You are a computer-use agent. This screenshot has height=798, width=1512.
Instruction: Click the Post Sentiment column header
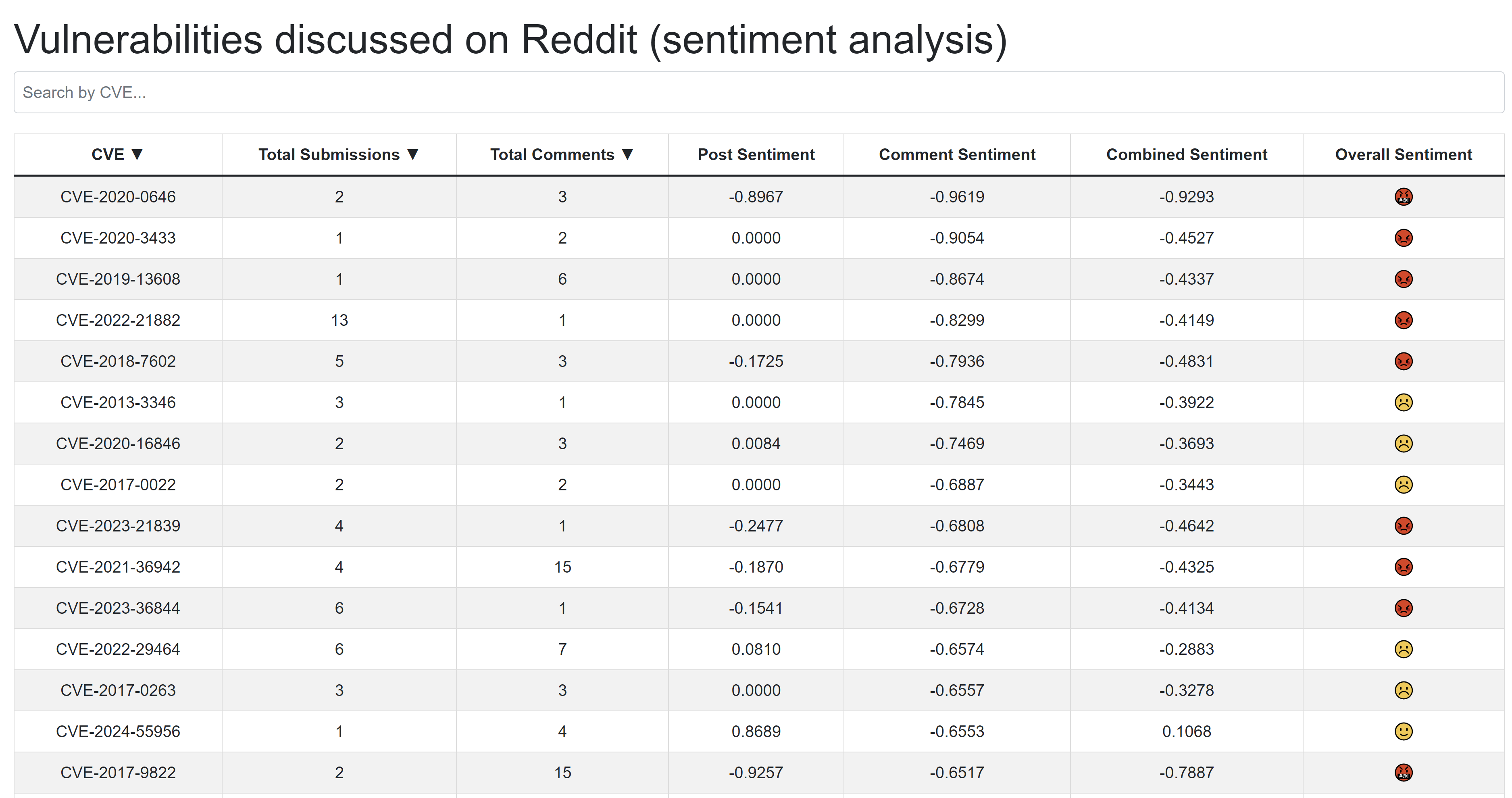[756, 154]
